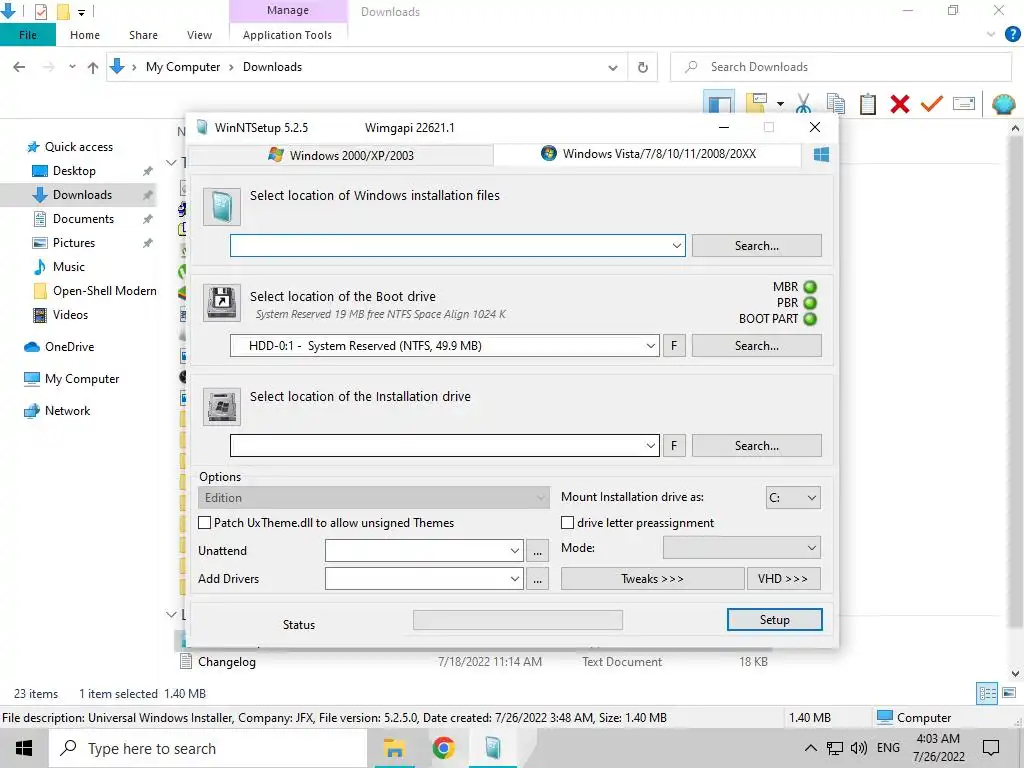The height and width of the screenshot is (768, 1024).
Task: Open the Add Drivers dropdown
Action: (x=515, y=579)
